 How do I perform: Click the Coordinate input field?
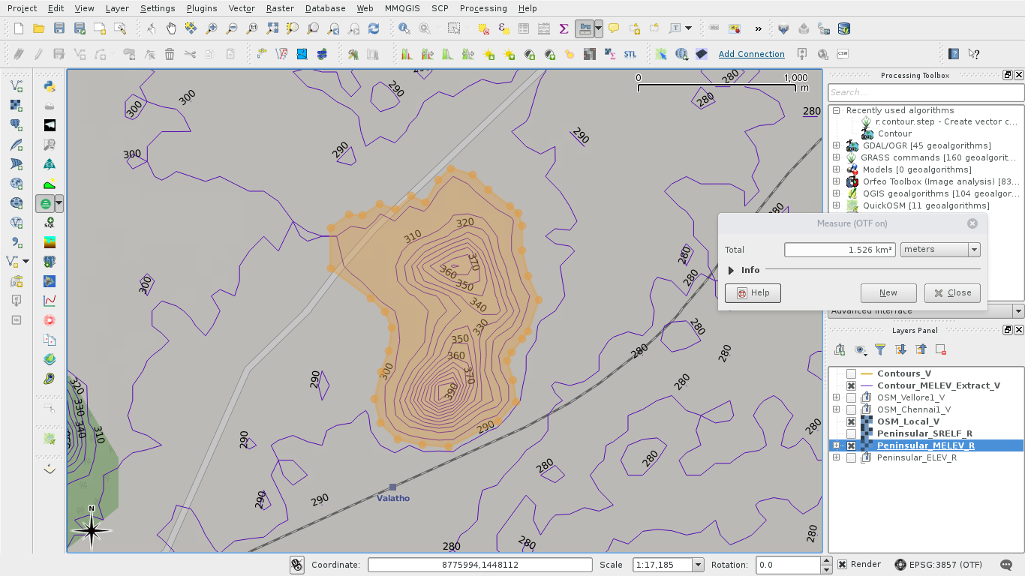479,565
